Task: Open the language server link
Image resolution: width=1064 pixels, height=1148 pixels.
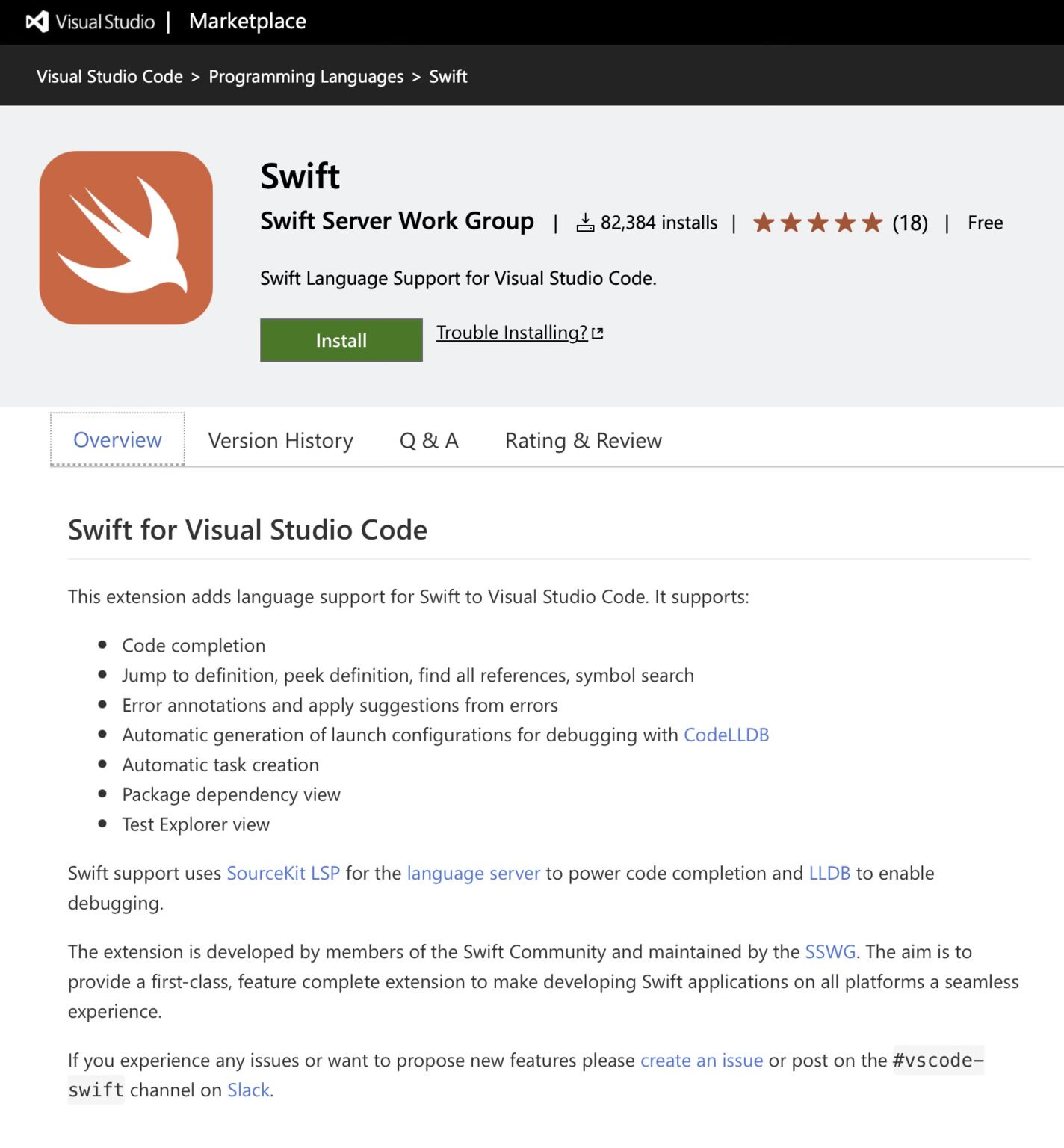Action: pos(474,873)
